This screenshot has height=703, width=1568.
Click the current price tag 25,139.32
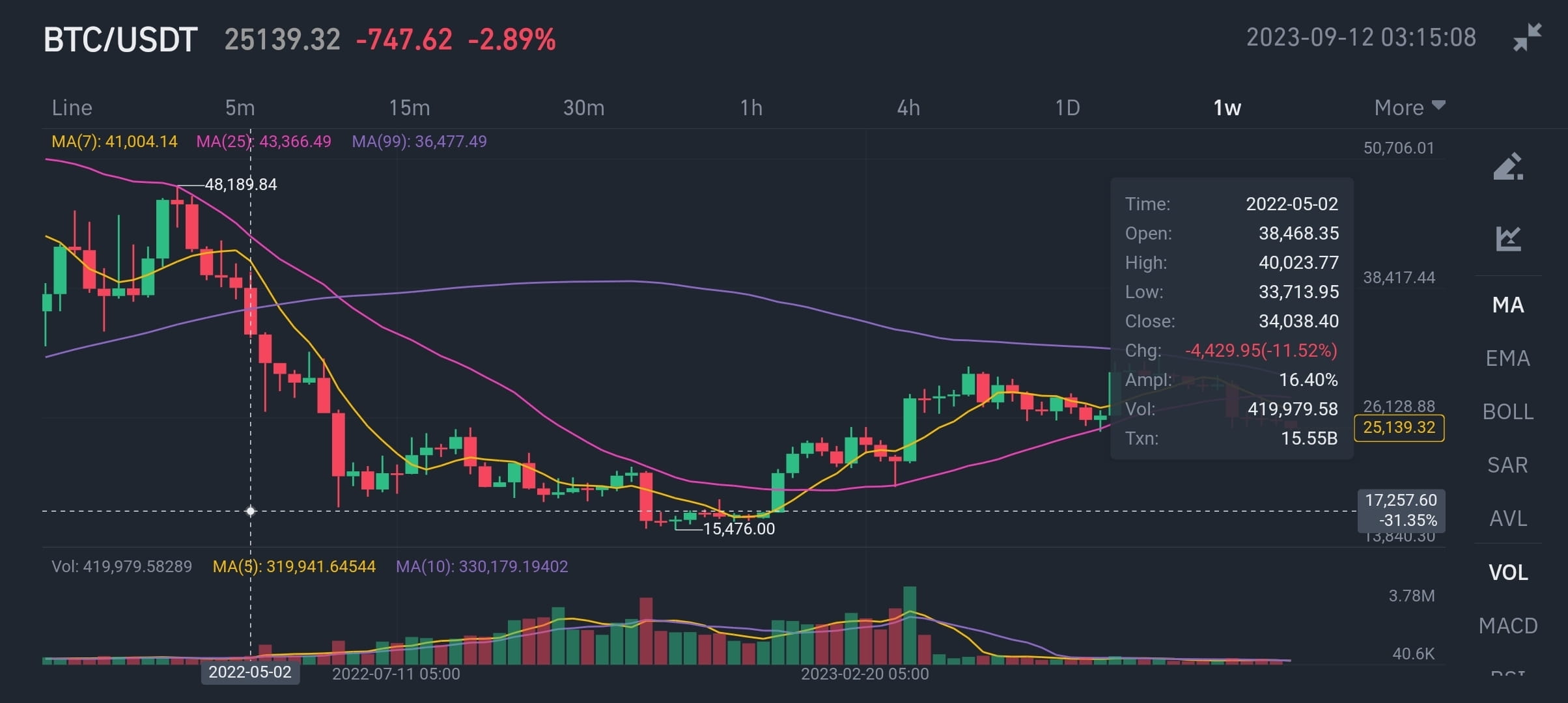point(1399,427)
